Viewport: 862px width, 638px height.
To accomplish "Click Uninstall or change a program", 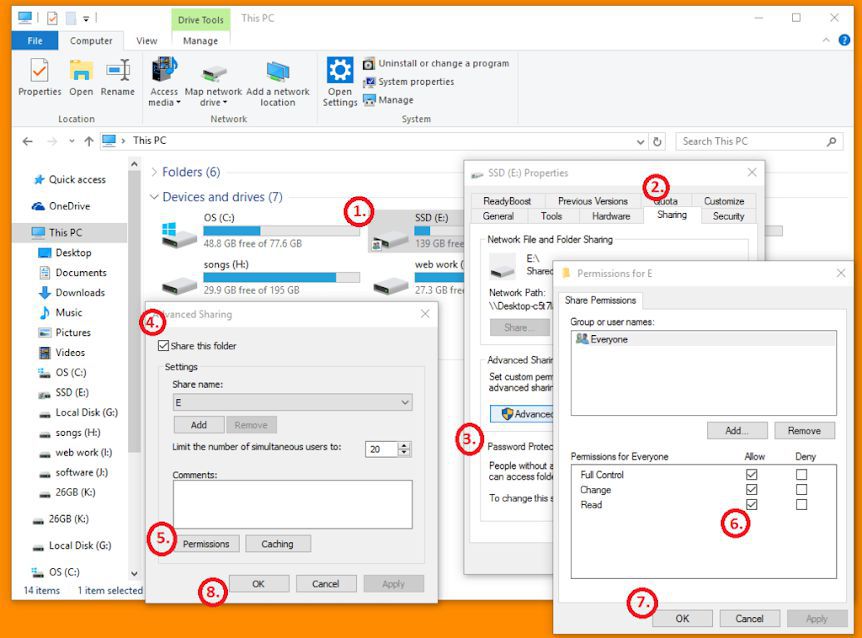I will [443, 63].
